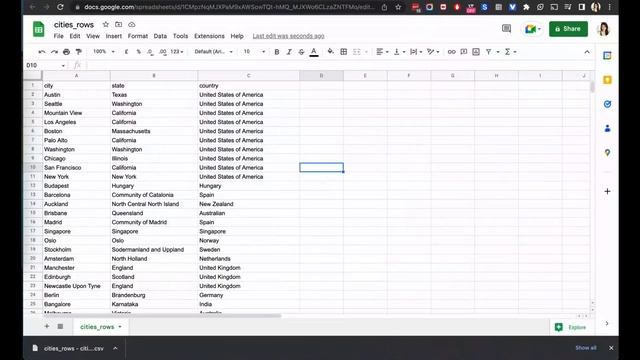Open text wrapping dropdown

point(416,52)
